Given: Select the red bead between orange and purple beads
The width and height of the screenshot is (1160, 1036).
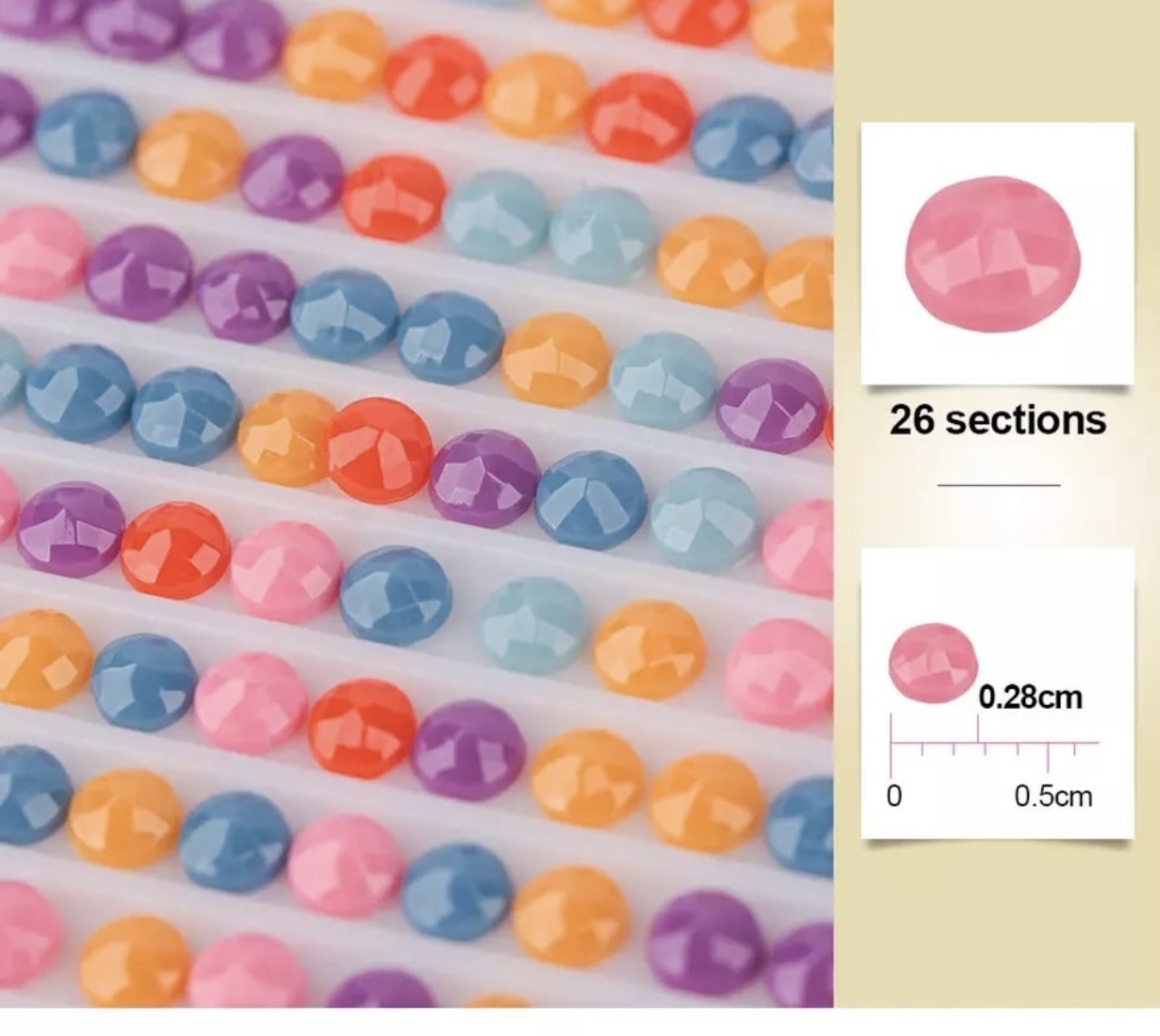Looking at the screenshot, I should click(380, 450).
